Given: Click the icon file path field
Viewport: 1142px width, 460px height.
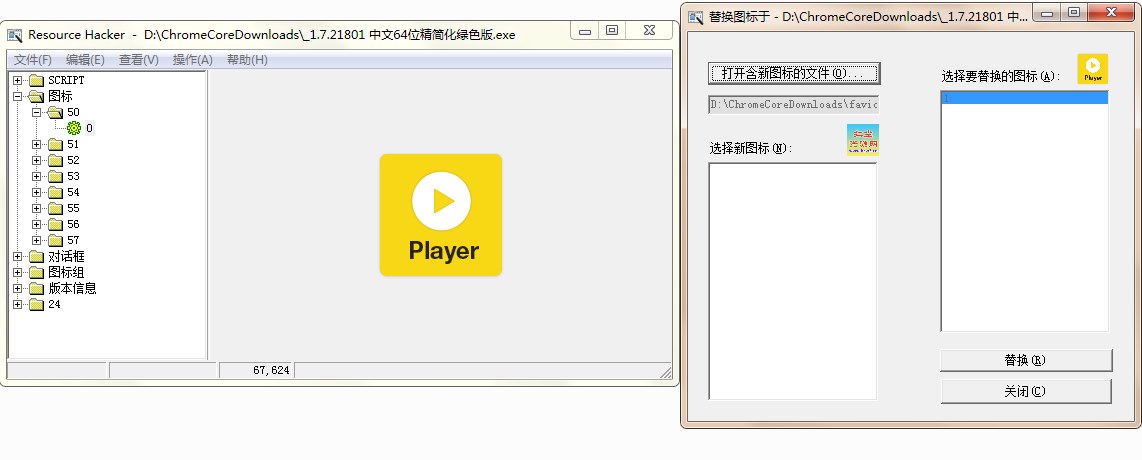Looking at the screenshot, I should point(794,105).
